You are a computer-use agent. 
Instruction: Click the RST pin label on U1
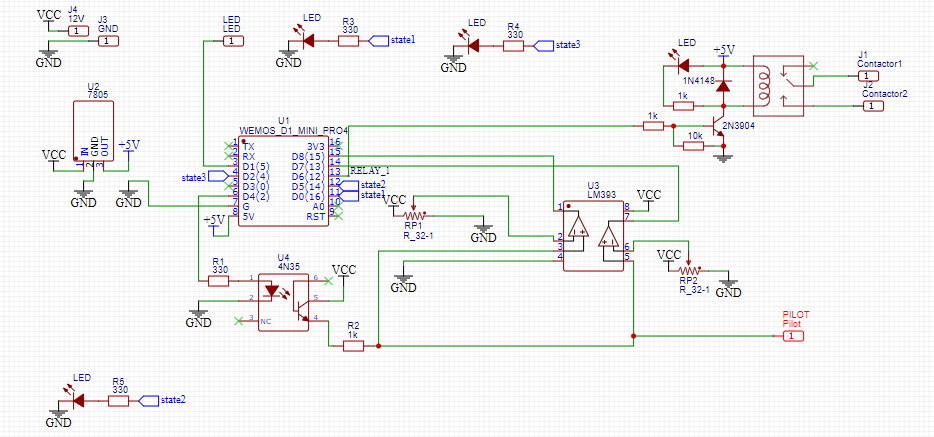point(317,217)
